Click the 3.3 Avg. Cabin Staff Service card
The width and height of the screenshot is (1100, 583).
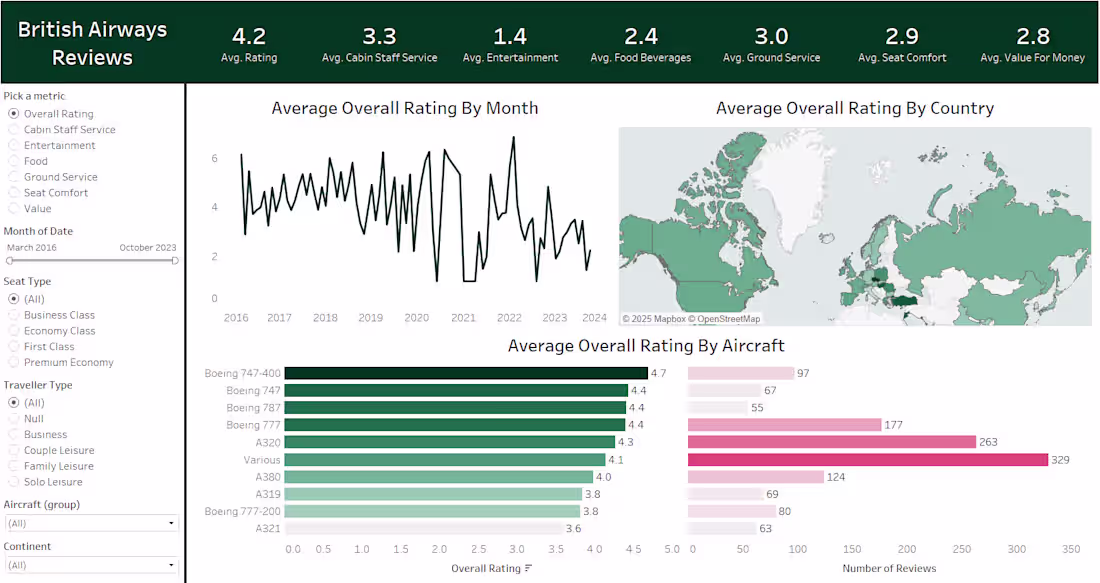380,44
